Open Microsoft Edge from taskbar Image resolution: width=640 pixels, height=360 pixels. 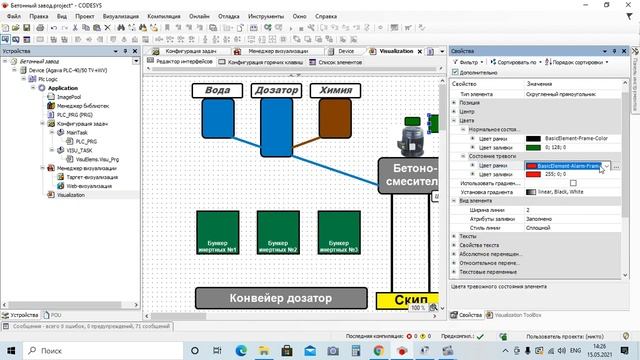tap(241, 350)
